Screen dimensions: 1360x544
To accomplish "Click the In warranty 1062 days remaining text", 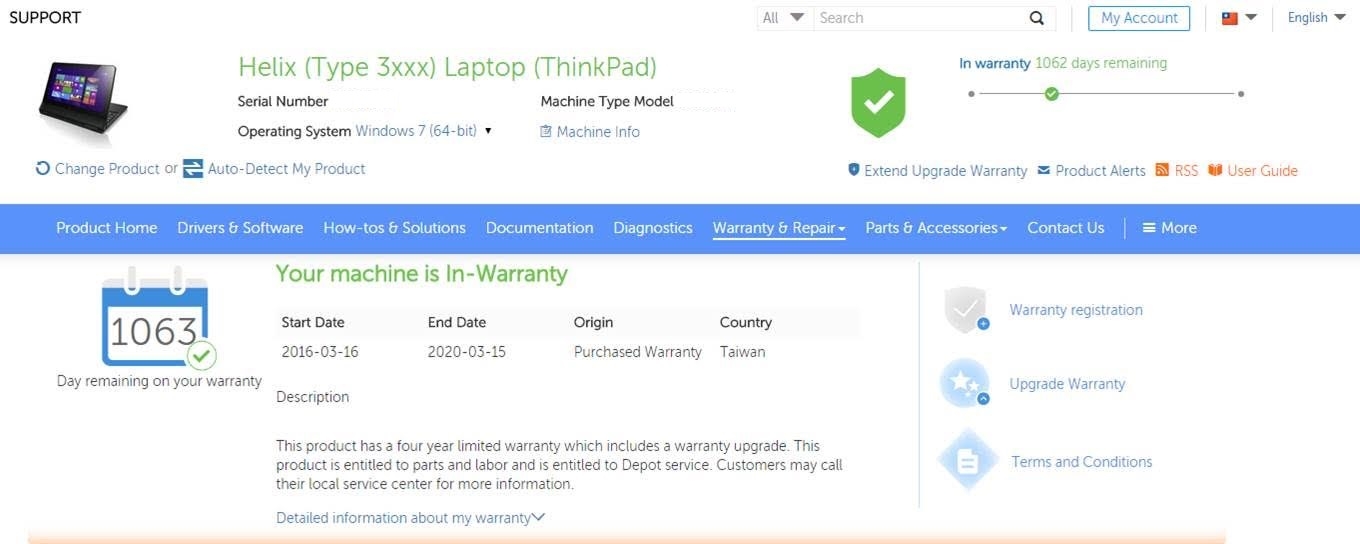I will point(1063,63).
